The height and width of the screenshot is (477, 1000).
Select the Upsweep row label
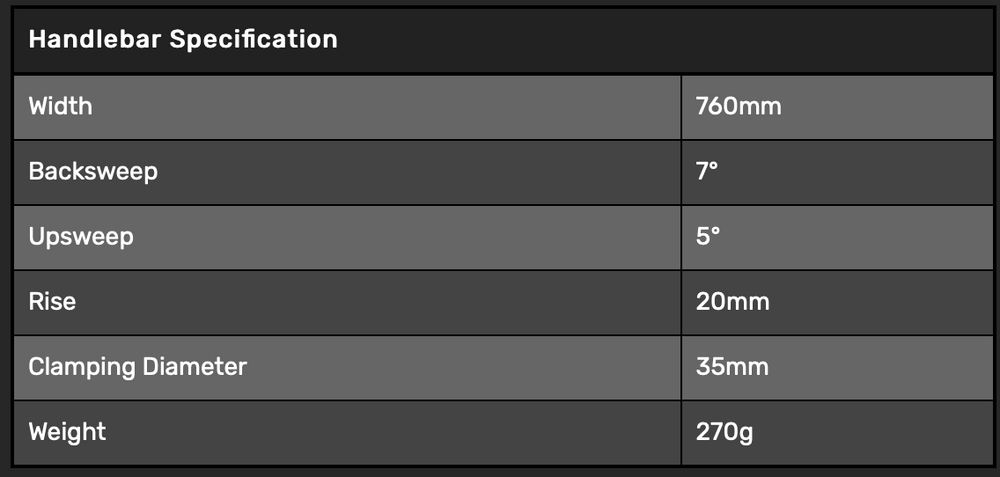tap(81, 237)
